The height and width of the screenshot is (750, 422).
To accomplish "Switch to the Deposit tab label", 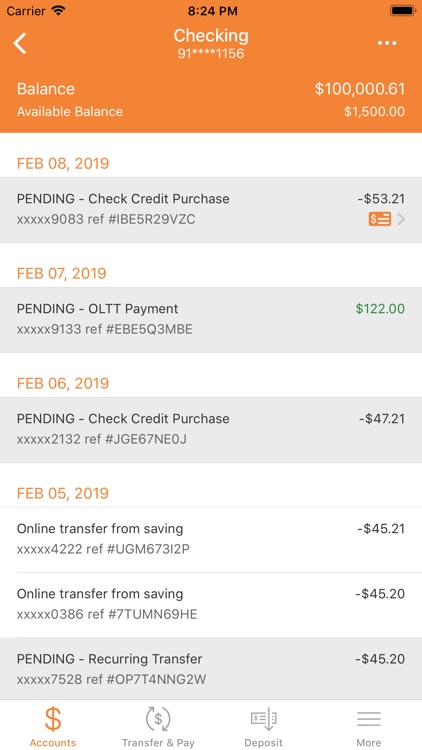I will click(263, 743).
